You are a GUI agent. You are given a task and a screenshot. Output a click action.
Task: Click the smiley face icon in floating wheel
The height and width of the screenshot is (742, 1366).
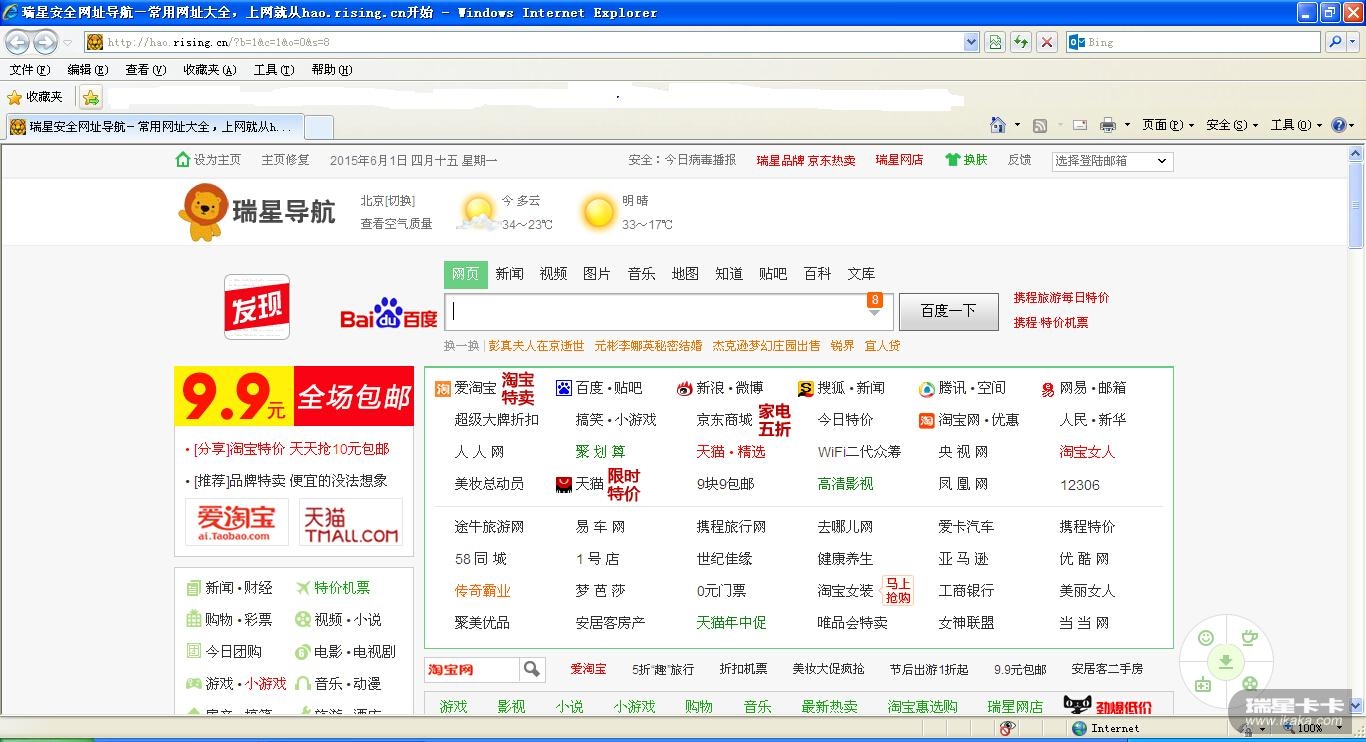[x=1206, y=637]
